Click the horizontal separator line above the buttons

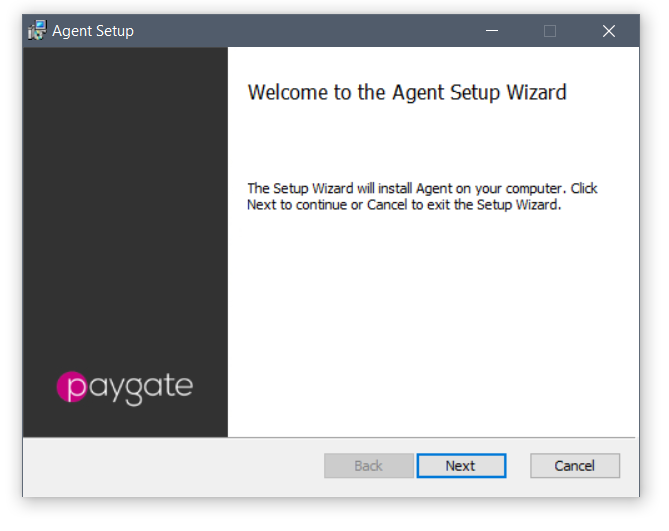click(329, 437)
